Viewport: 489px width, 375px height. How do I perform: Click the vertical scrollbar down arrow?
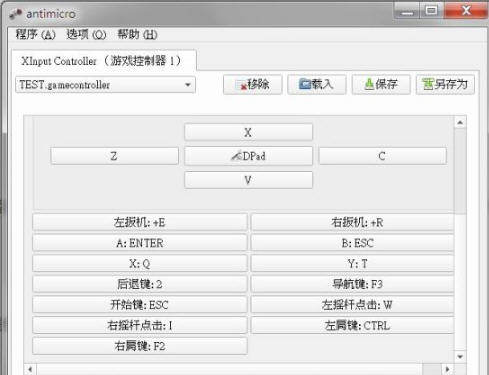(x=460, y=357)
